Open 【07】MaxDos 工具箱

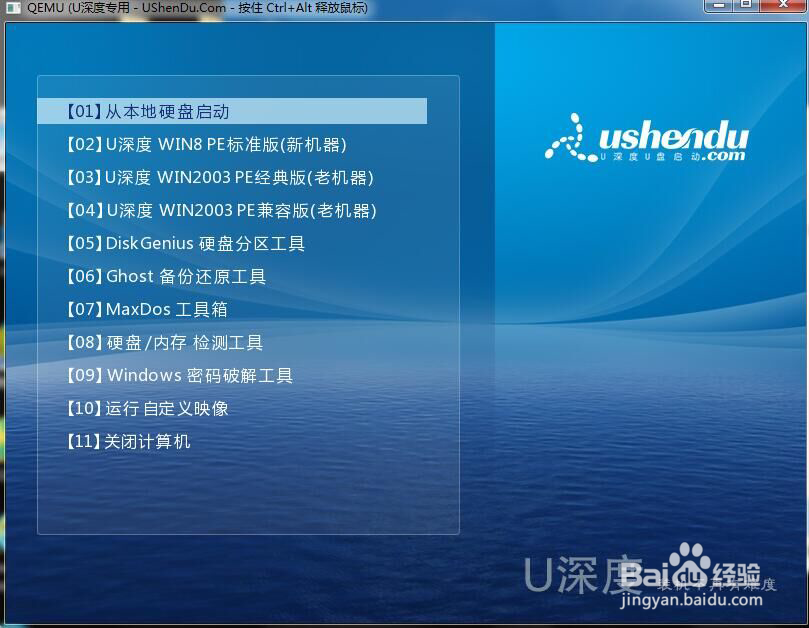[147, 309]
